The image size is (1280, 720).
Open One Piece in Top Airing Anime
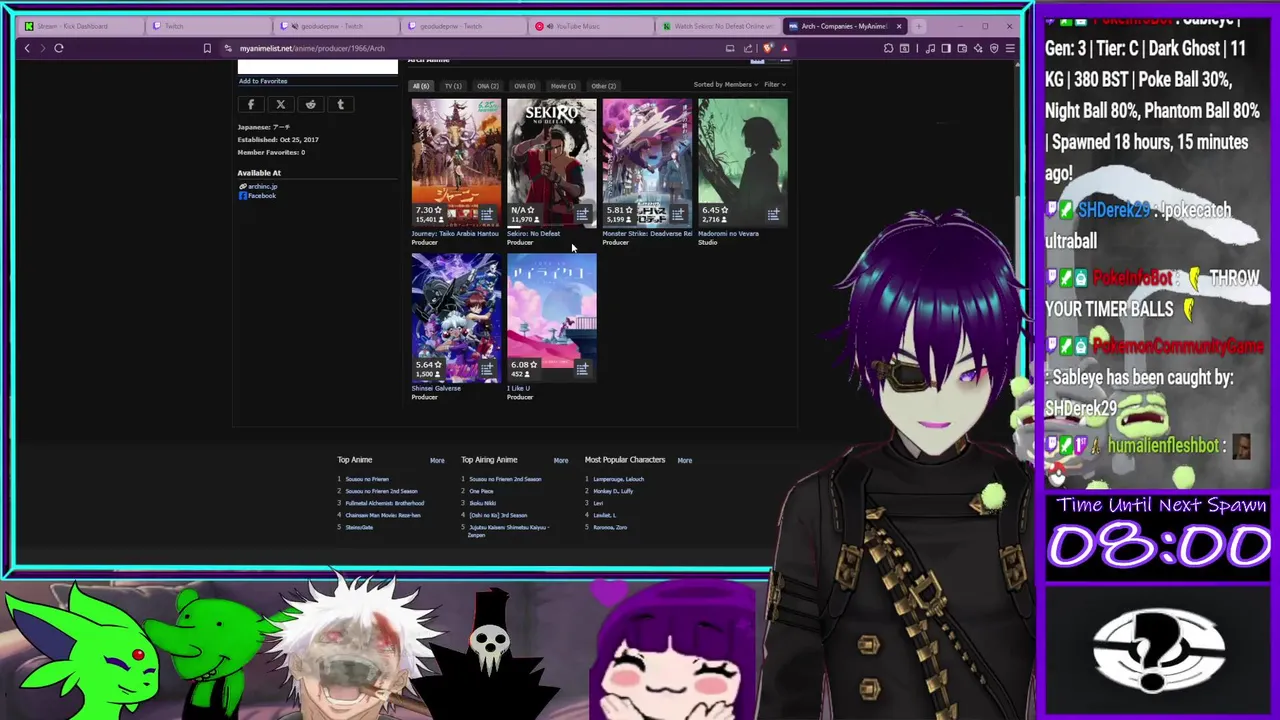(x=481, y=491)
